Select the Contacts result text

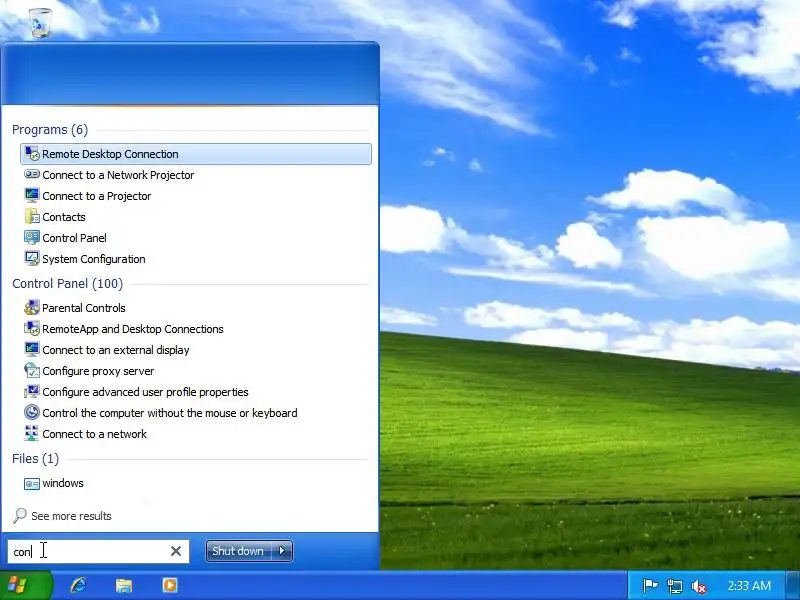pyautogui.click(x=64, y=217)
